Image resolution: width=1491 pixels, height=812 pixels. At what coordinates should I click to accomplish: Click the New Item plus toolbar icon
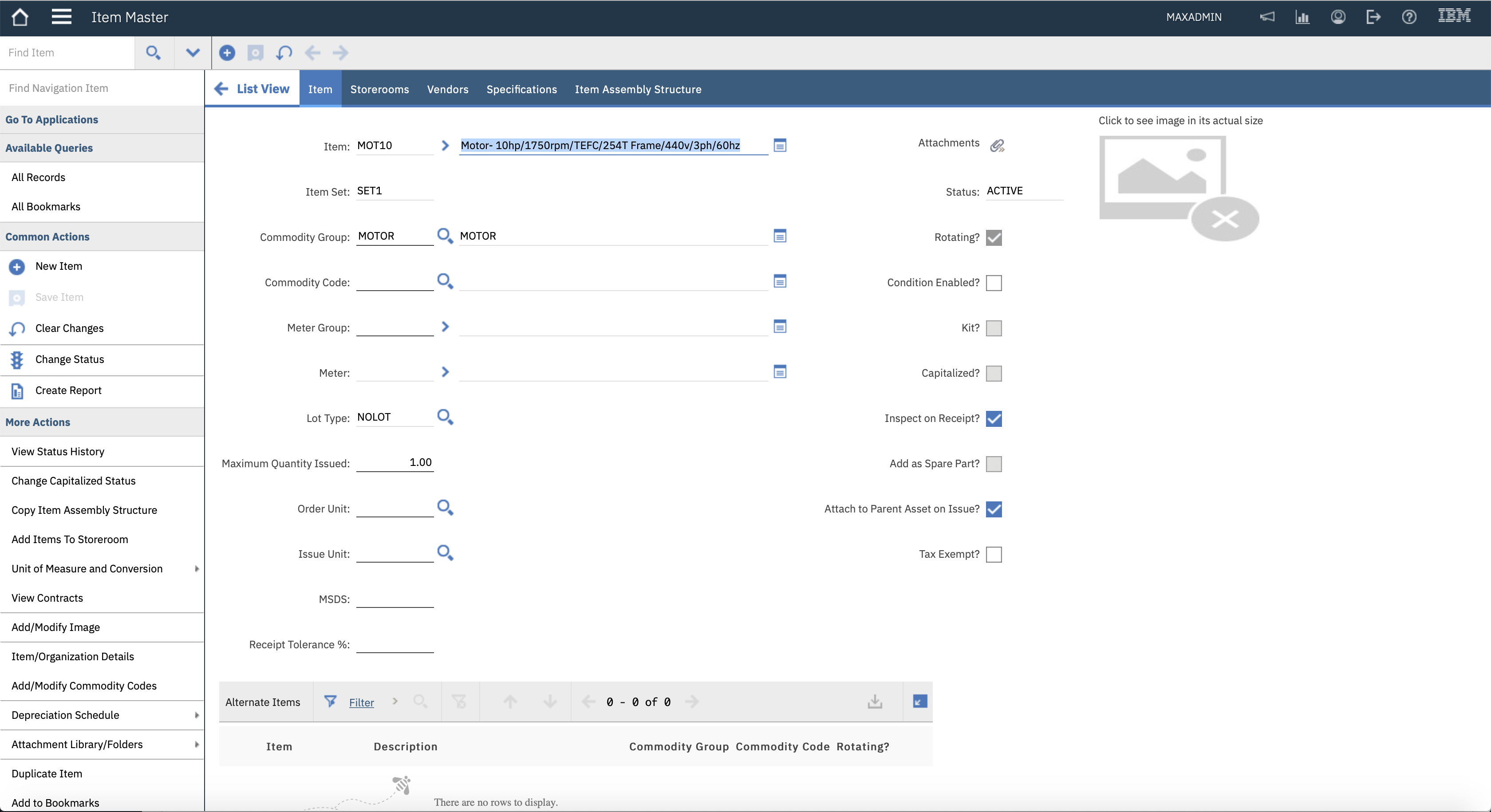pos(227,53)
